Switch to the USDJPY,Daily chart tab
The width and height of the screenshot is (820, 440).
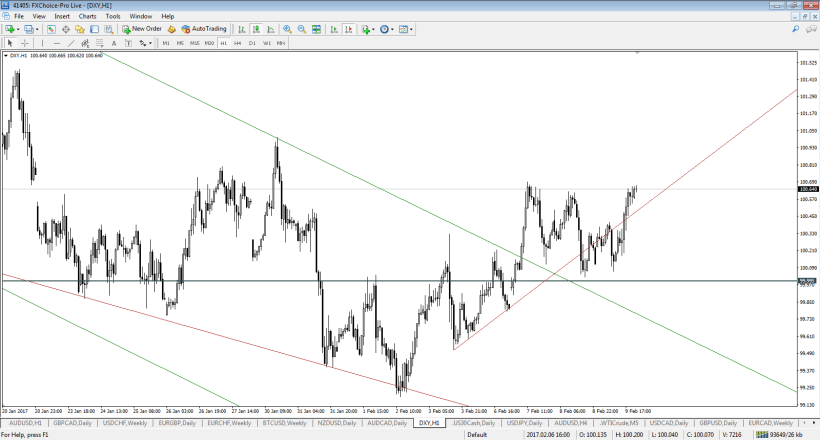click(x=524, y=423)
